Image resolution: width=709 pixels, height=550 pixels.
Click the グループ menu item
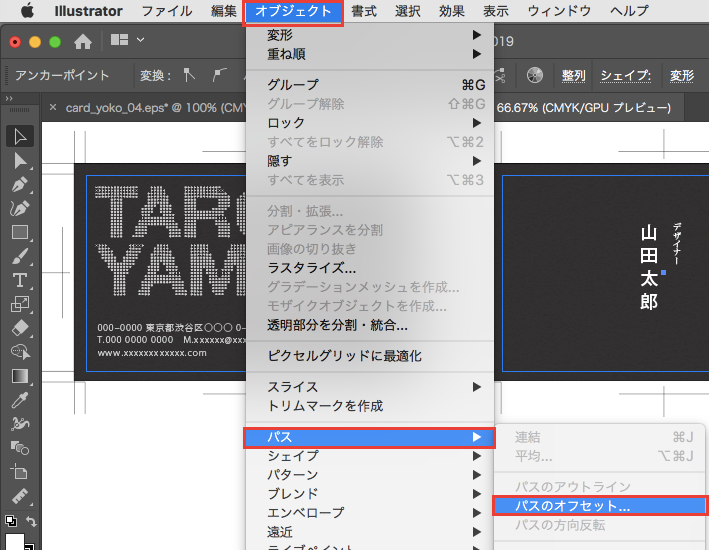(370, 84)
